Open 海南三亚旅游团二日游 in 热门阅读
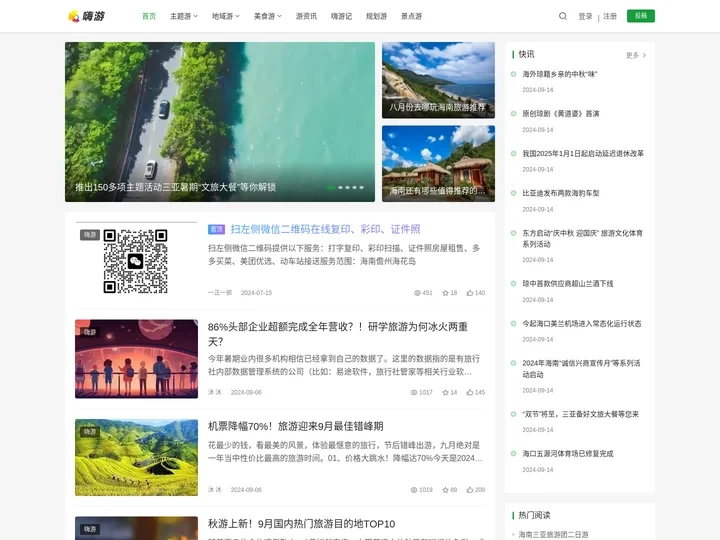The image size is (720, 540). (x=553, y=534)
